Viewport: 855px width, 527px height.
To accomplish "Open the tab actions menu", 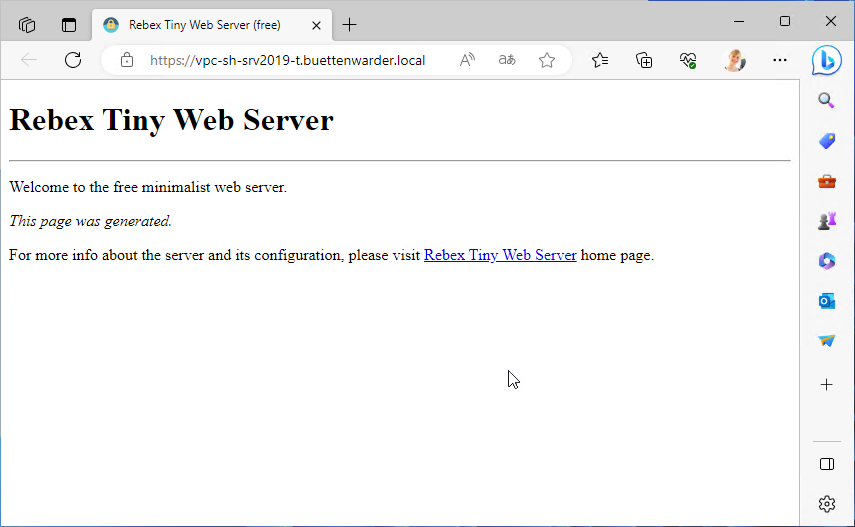I will point(69,25).
